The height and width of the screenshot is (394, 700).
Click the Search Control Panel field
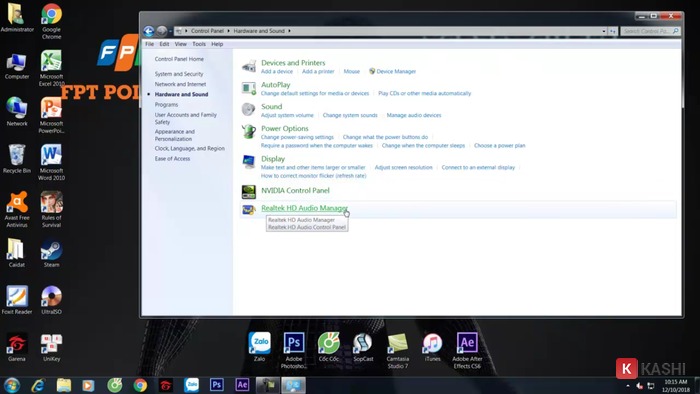tap(650, 31)
